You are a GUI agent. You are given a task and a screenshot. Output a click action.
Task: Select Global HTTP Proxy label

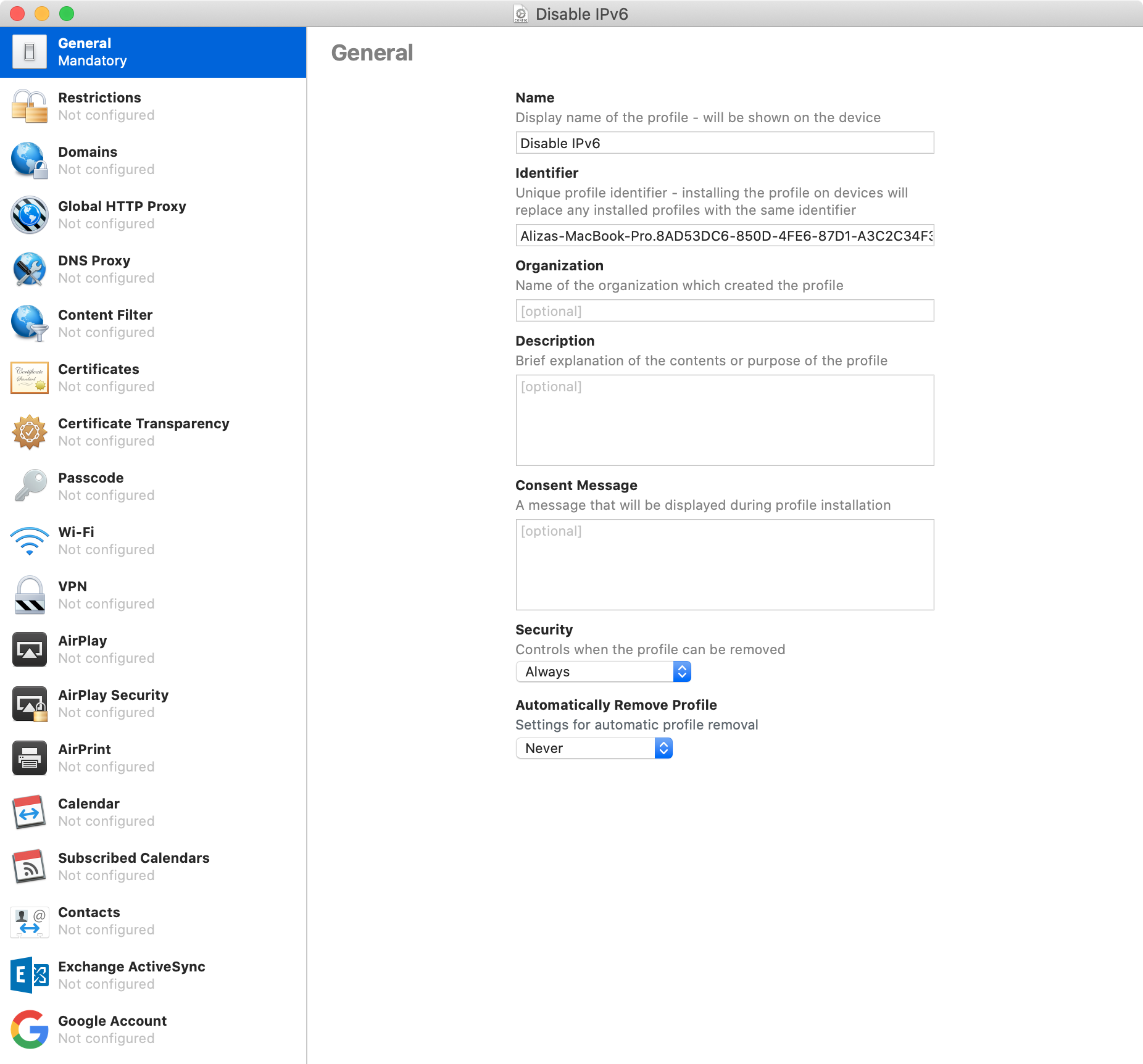pos(122,206)
